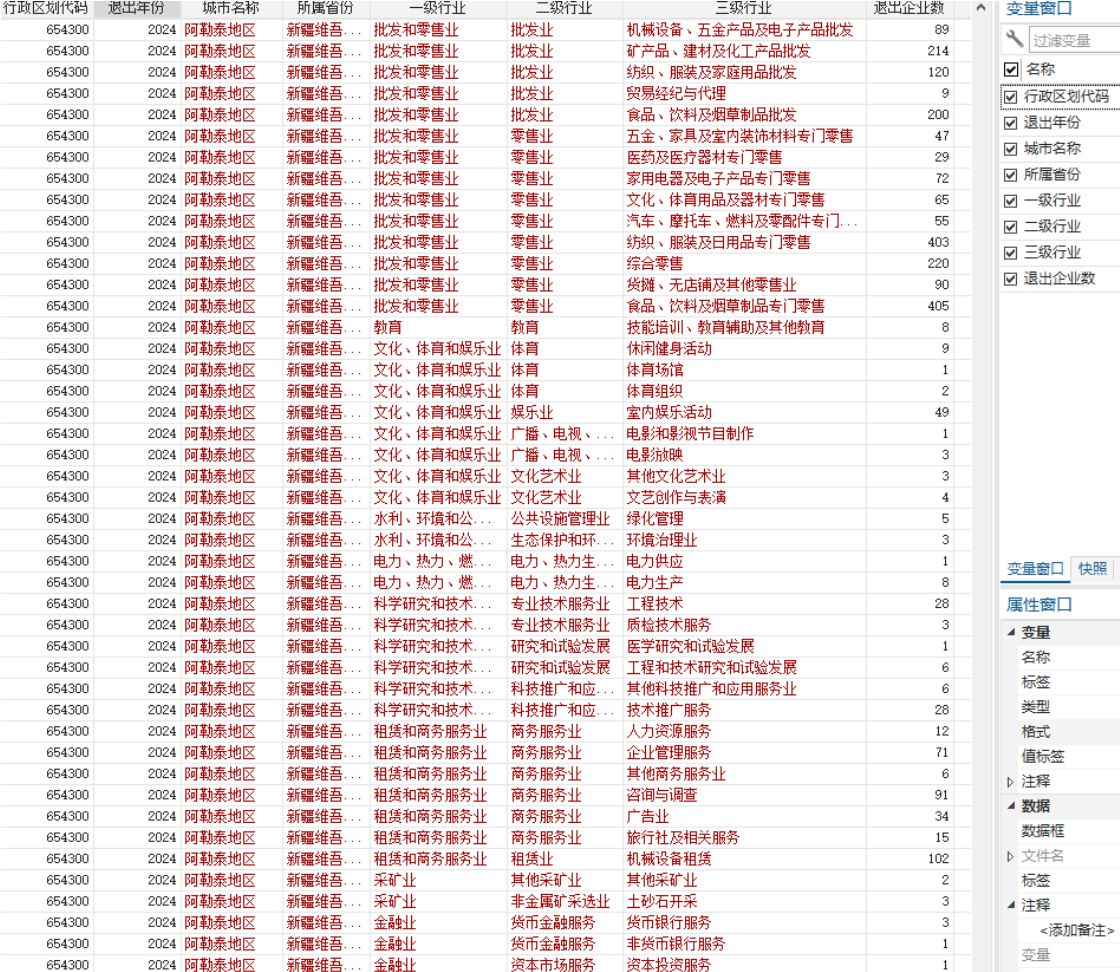
Task: Toggle the 名称 header checkbox
Action: pyautogui.click(x=1011, y=69)
